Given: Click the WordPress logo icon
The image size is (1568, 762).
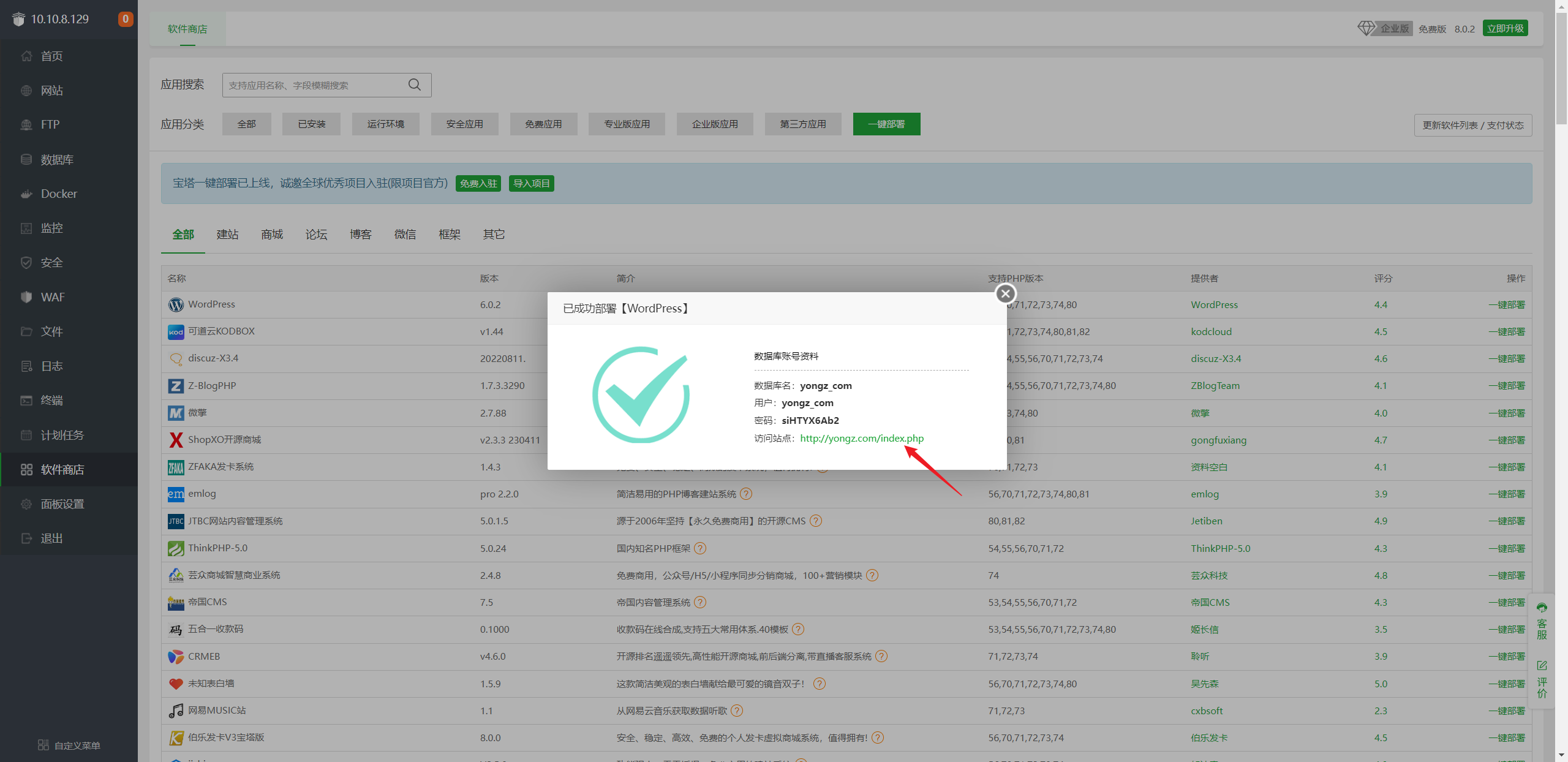Looking at the screenshot, I should 176,304.
